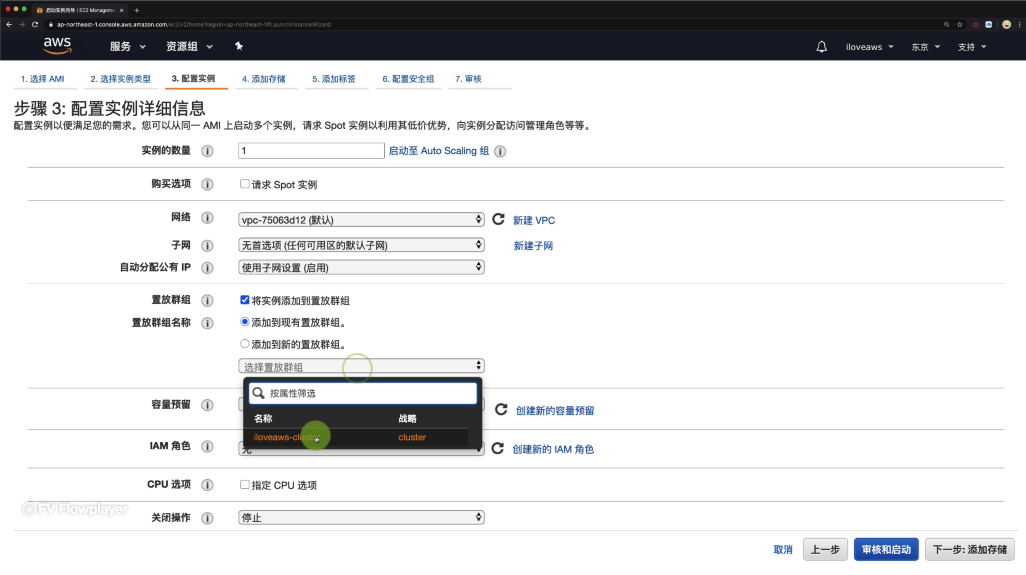Open the 支持 menu
The width and height of the screenshot is (1026, 575).
[972, 47]
